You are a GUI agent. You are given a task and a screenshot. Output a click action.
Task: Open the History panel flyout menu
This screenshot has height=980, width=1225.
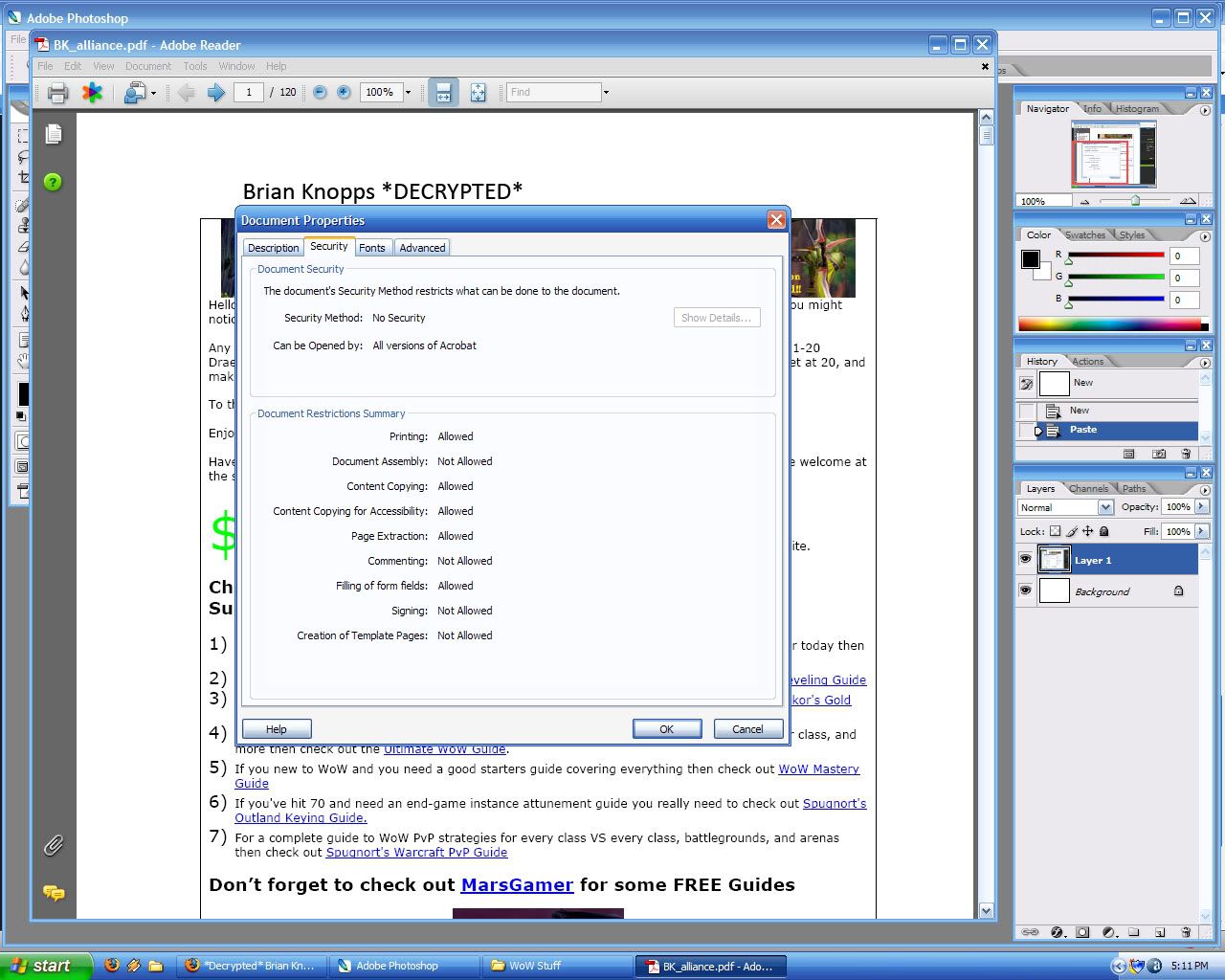[x=1205, y=363]
